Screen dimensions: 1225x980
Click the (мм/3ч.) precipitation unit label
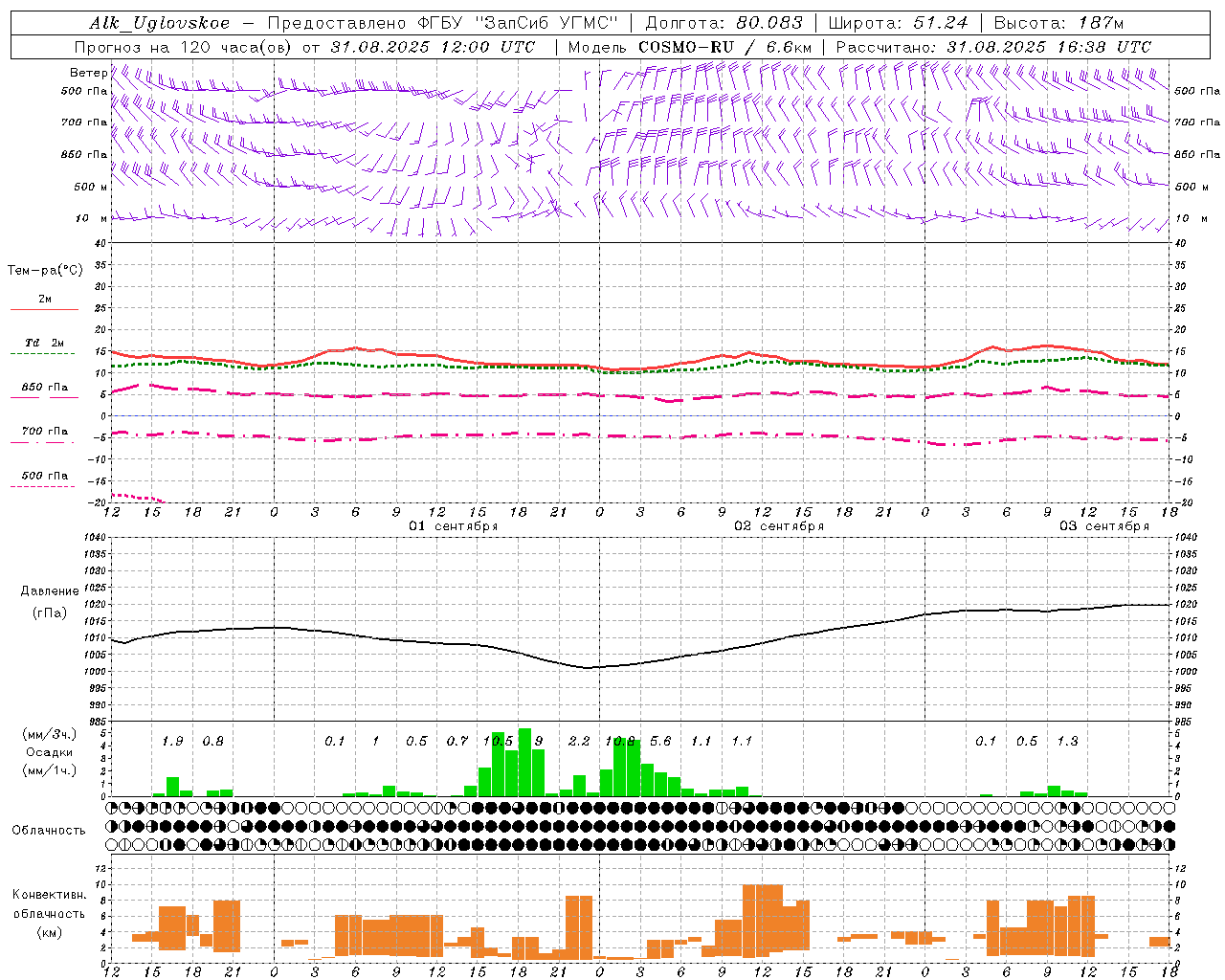point(50,734)
